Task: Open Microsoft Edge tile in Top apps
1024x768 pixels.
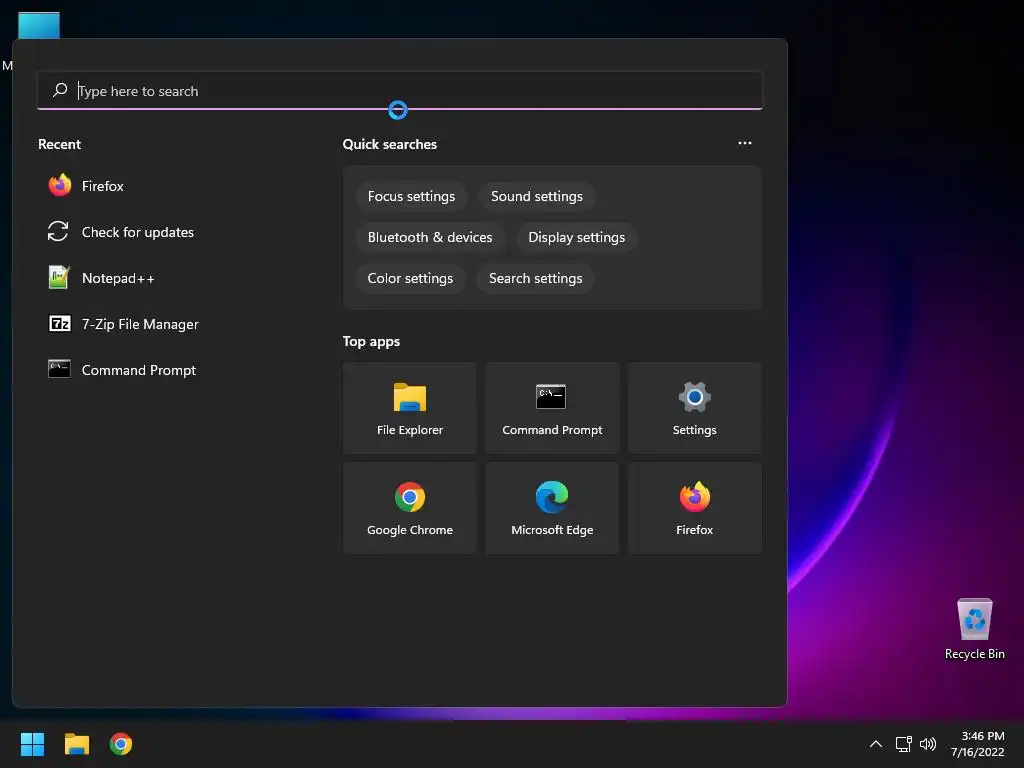Action: (x=552, y=508)
